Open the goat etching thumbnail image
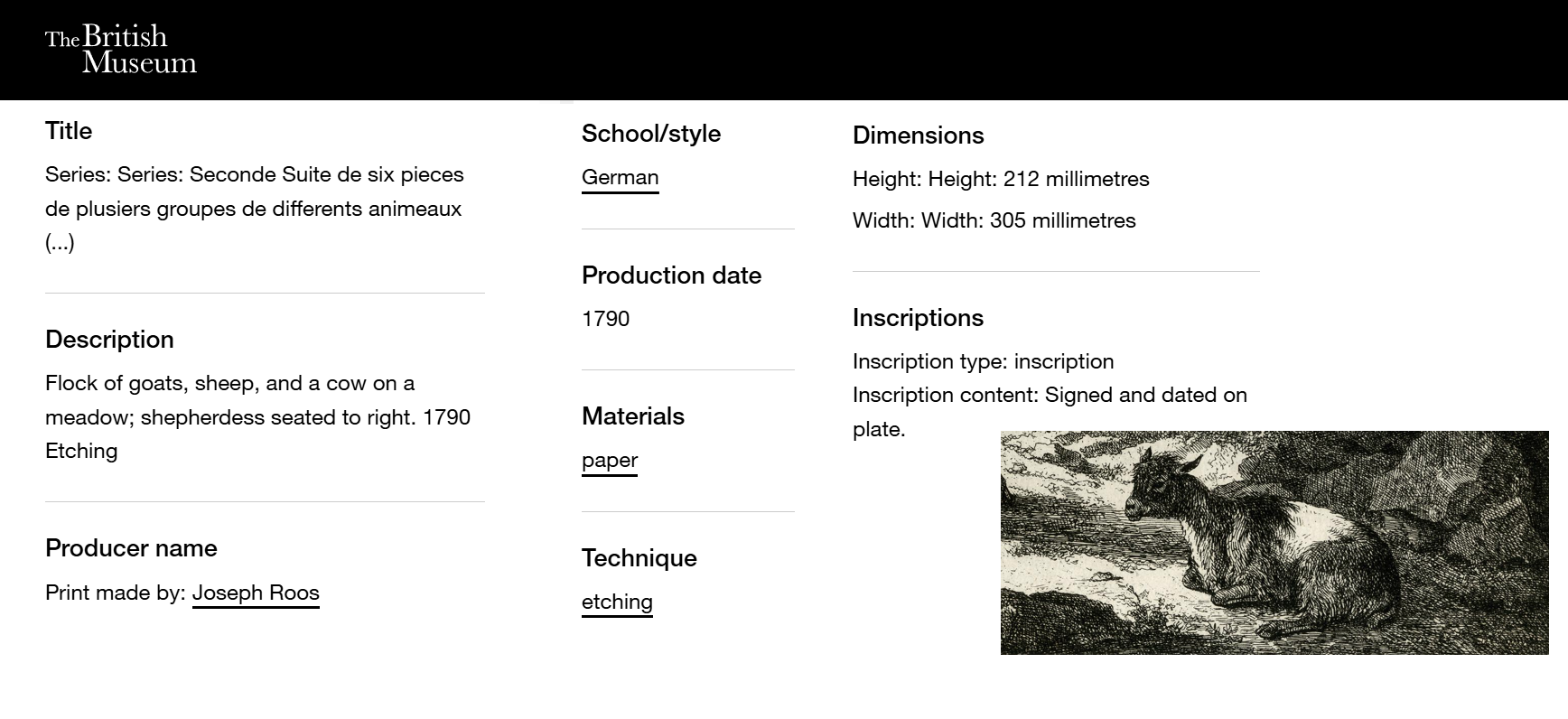1568x719 pixels. click(1274, 542)
